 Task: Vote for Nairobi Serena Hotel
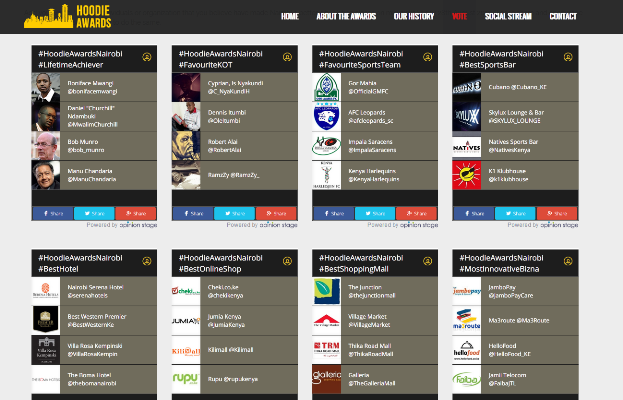pyautogui.click(x=94, y=291)
